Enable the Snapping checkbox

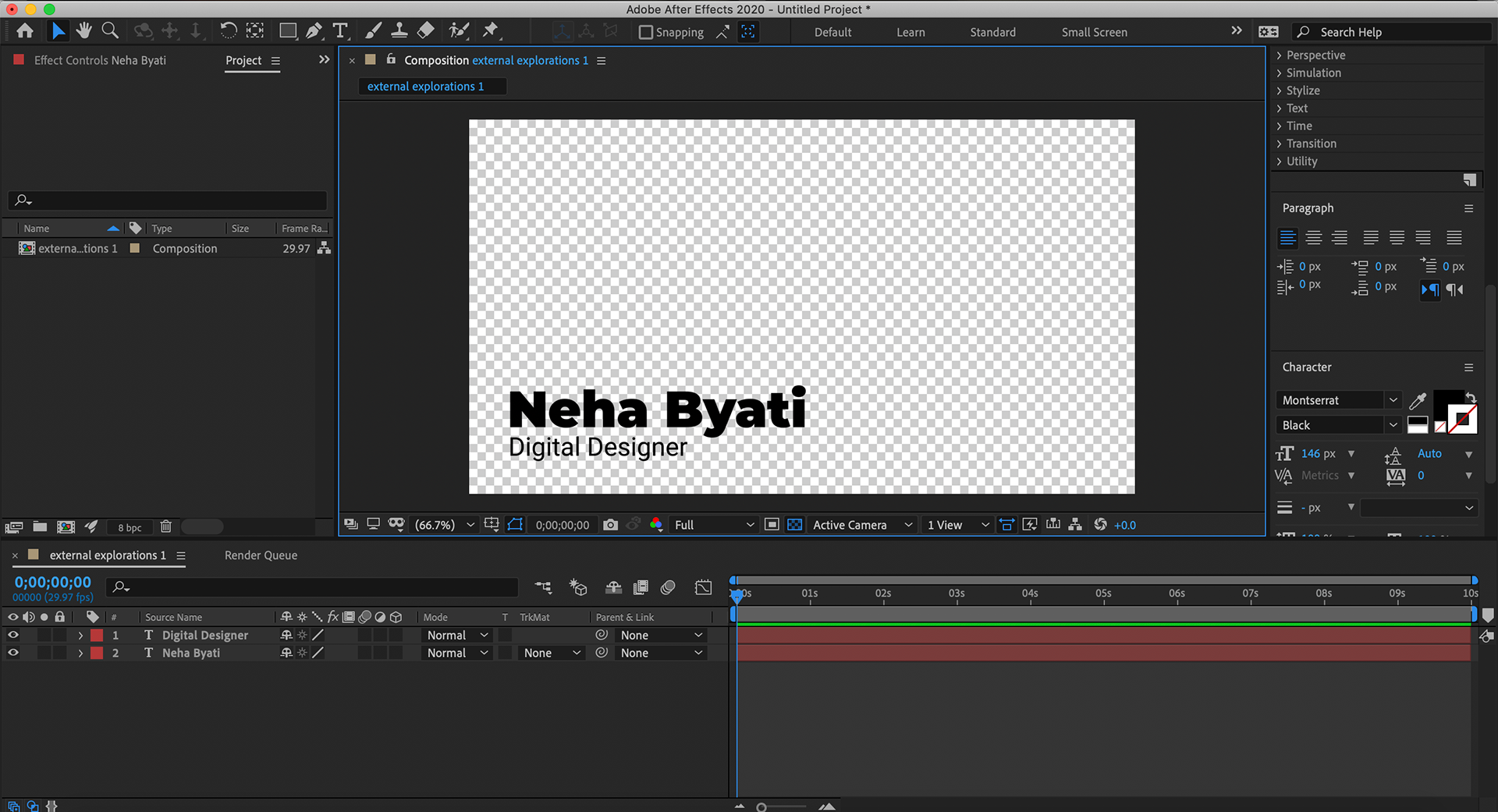click(646, 33)
